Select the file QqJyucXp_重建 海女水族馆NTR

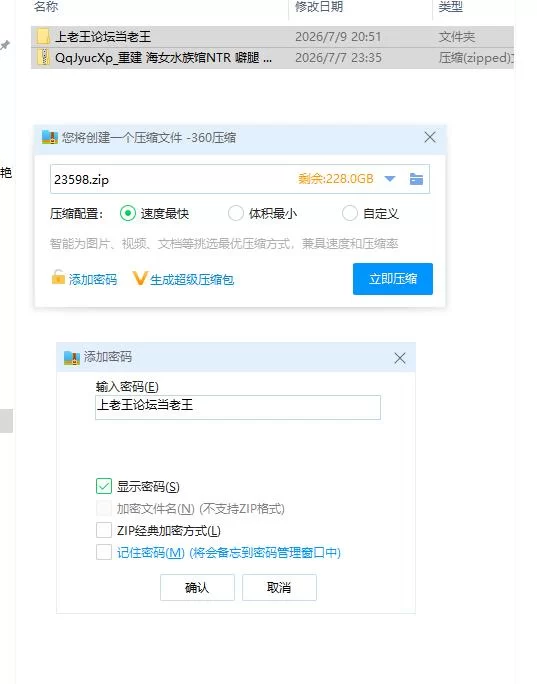point(272,58)
